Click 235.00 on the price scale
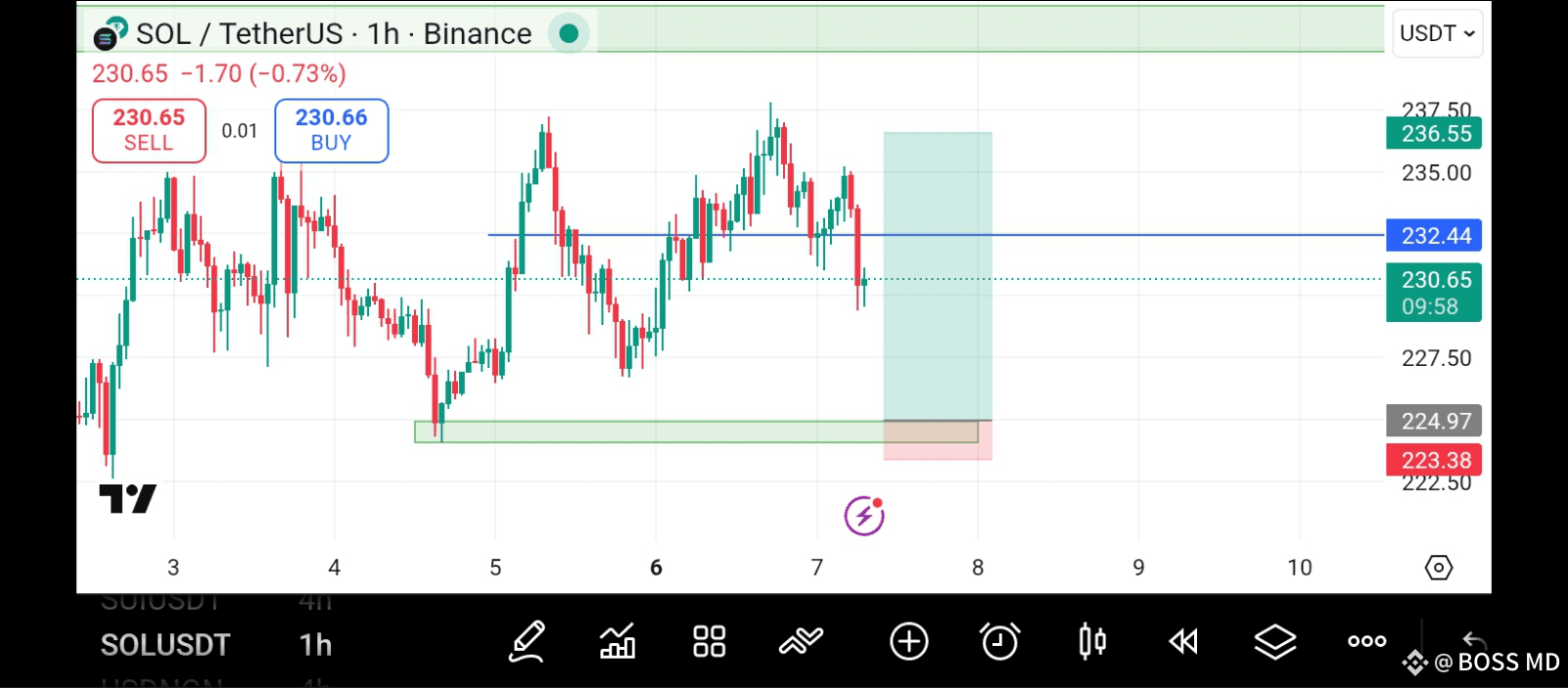 (x=1436, y=173)
